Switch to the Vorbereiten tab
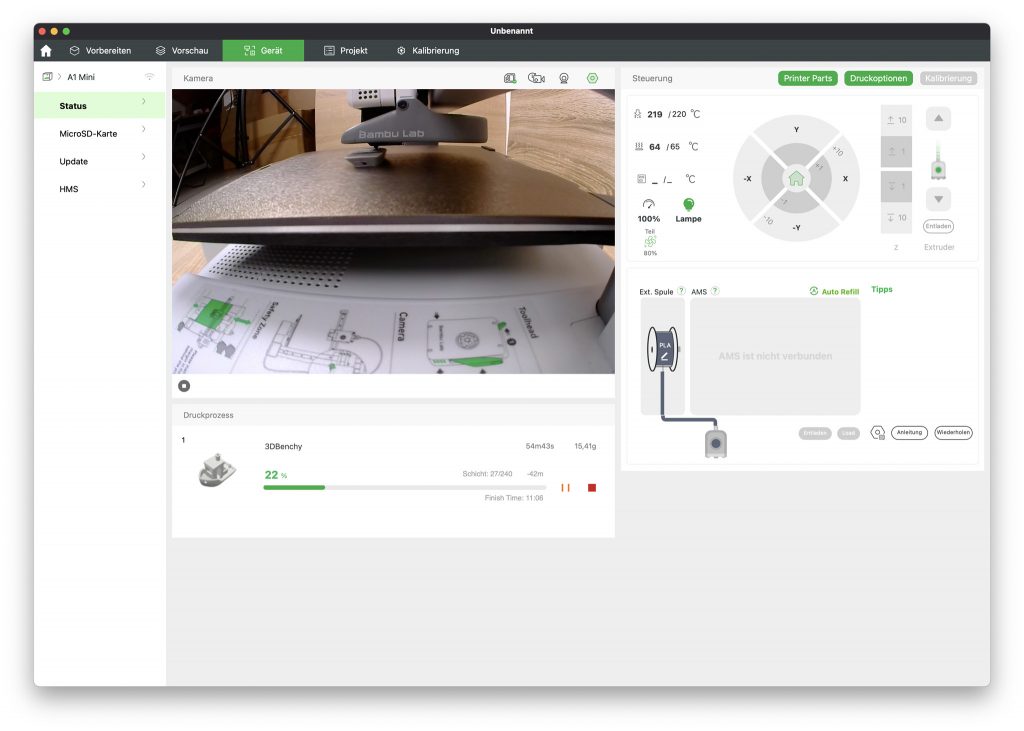The height and width of the screenshot is (731, 1024). tap(100, 51)
